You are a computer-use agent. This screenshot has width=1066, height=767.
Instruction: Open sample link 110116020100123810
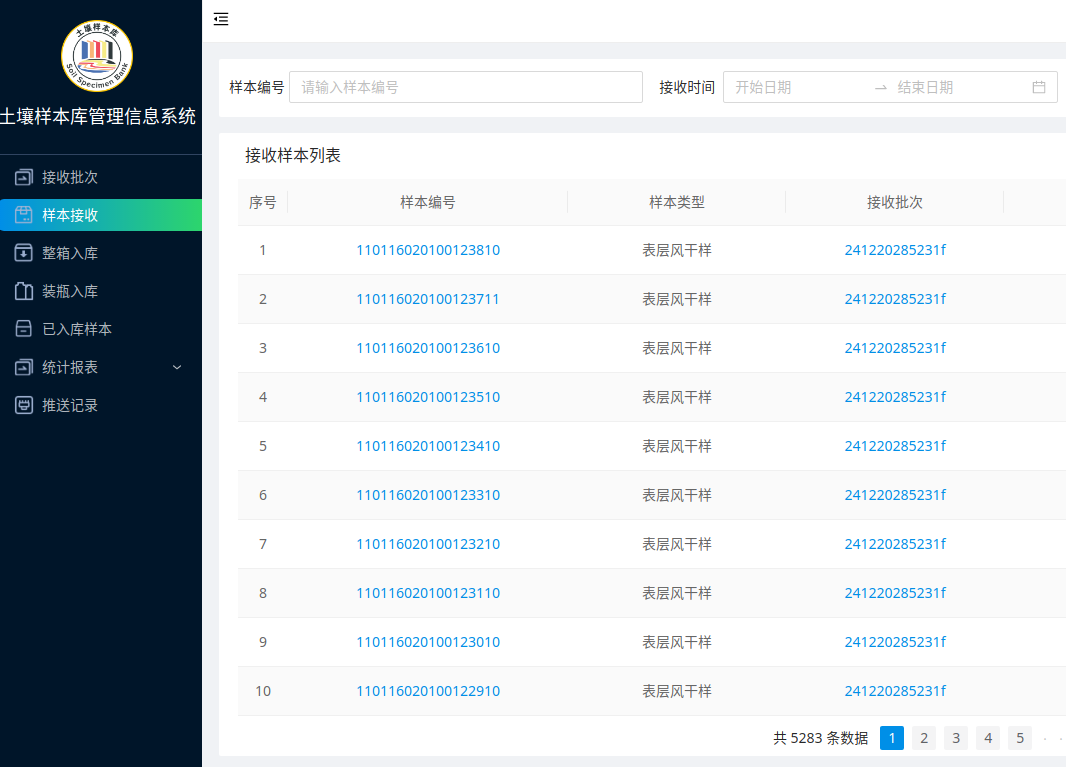point(428,250)
